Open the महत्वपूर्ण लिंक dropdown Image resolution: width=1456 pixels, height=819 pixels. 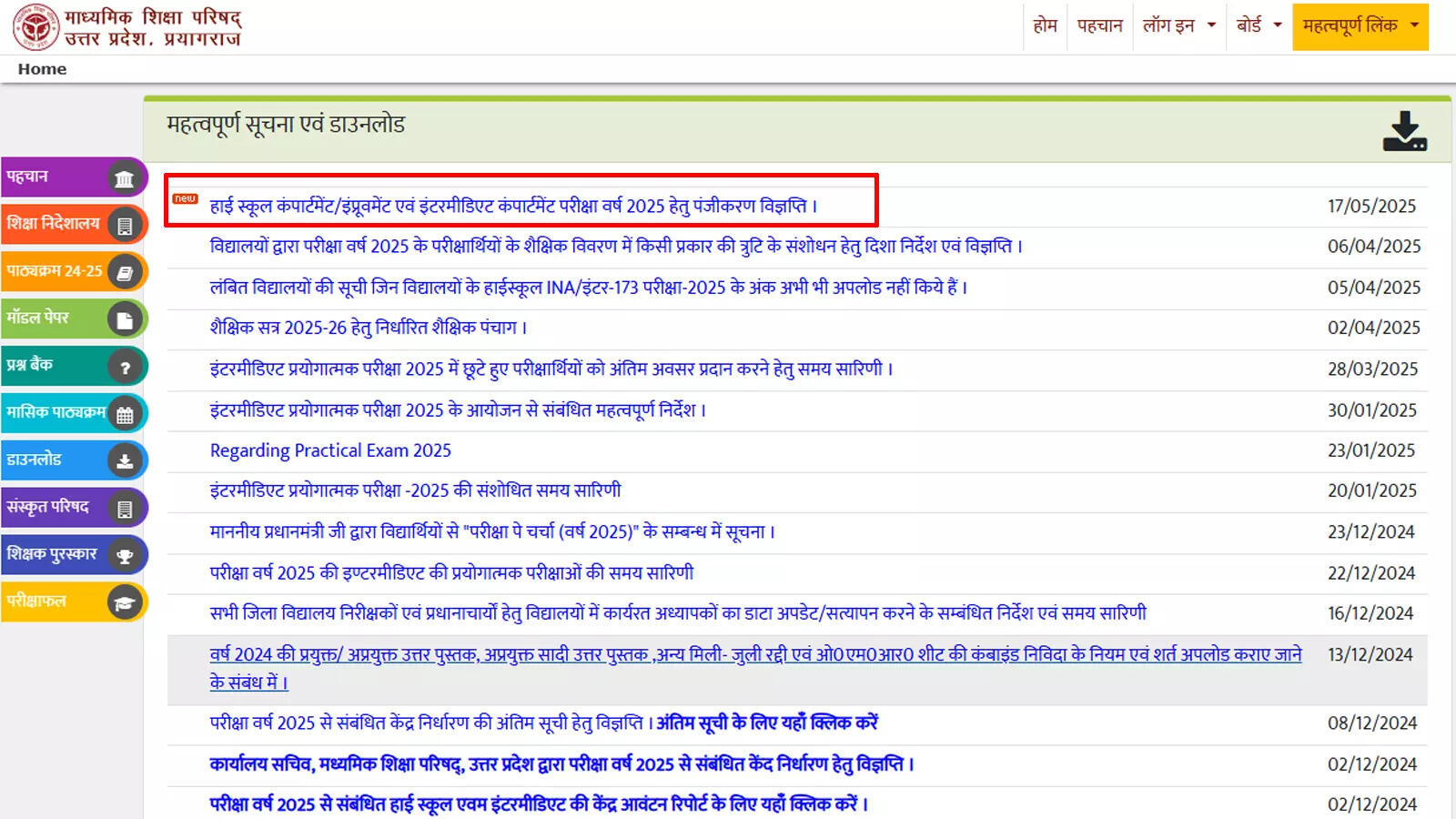pyautogui.click(x=1360, y=26)
